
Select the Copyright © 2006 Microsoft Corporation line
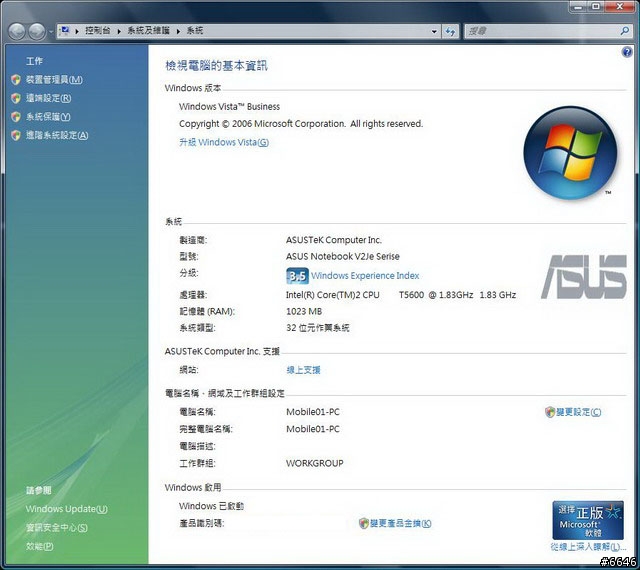(301, 124)
